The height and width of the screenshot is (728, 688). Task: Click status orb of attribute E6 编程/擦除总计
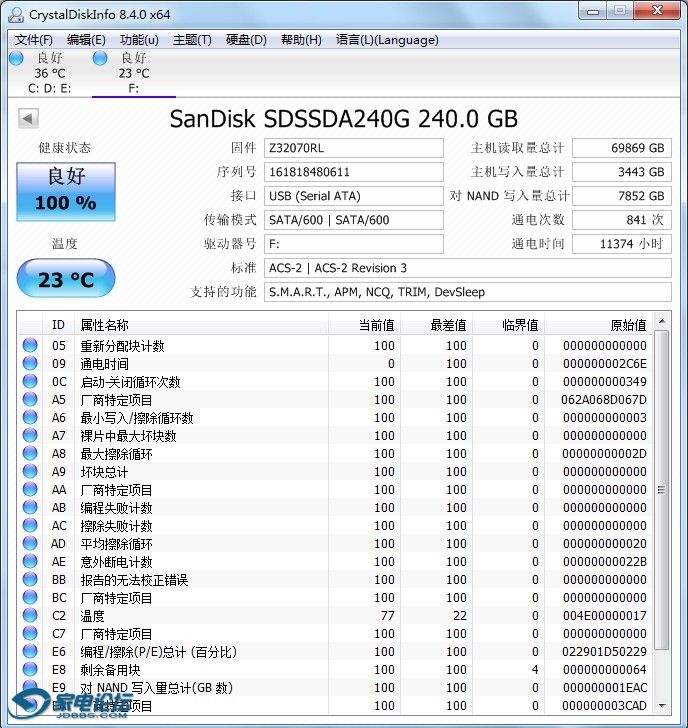pos(30,651)
